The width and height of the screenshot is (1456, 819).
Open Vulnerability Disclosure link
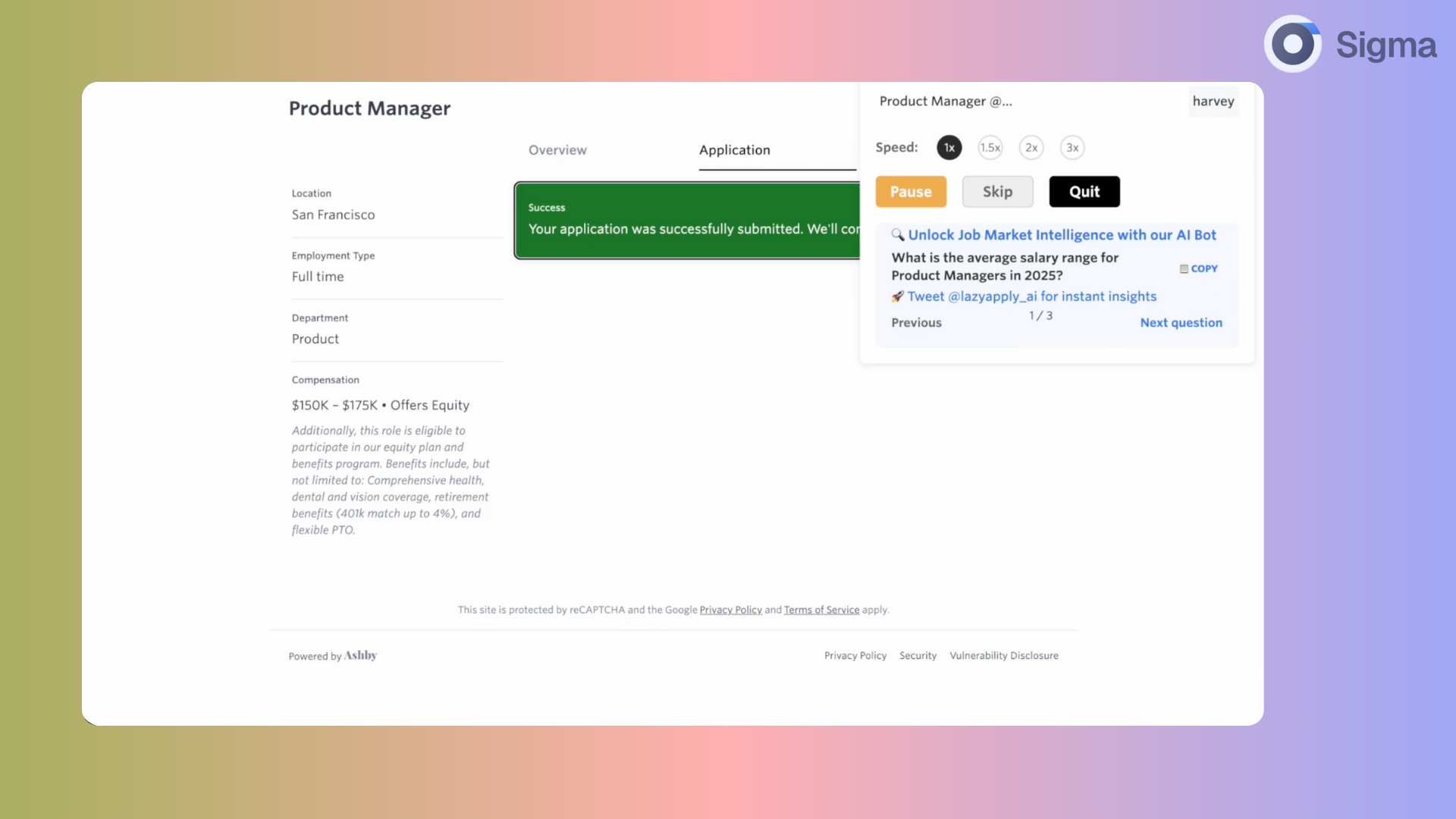(1003, 656)
